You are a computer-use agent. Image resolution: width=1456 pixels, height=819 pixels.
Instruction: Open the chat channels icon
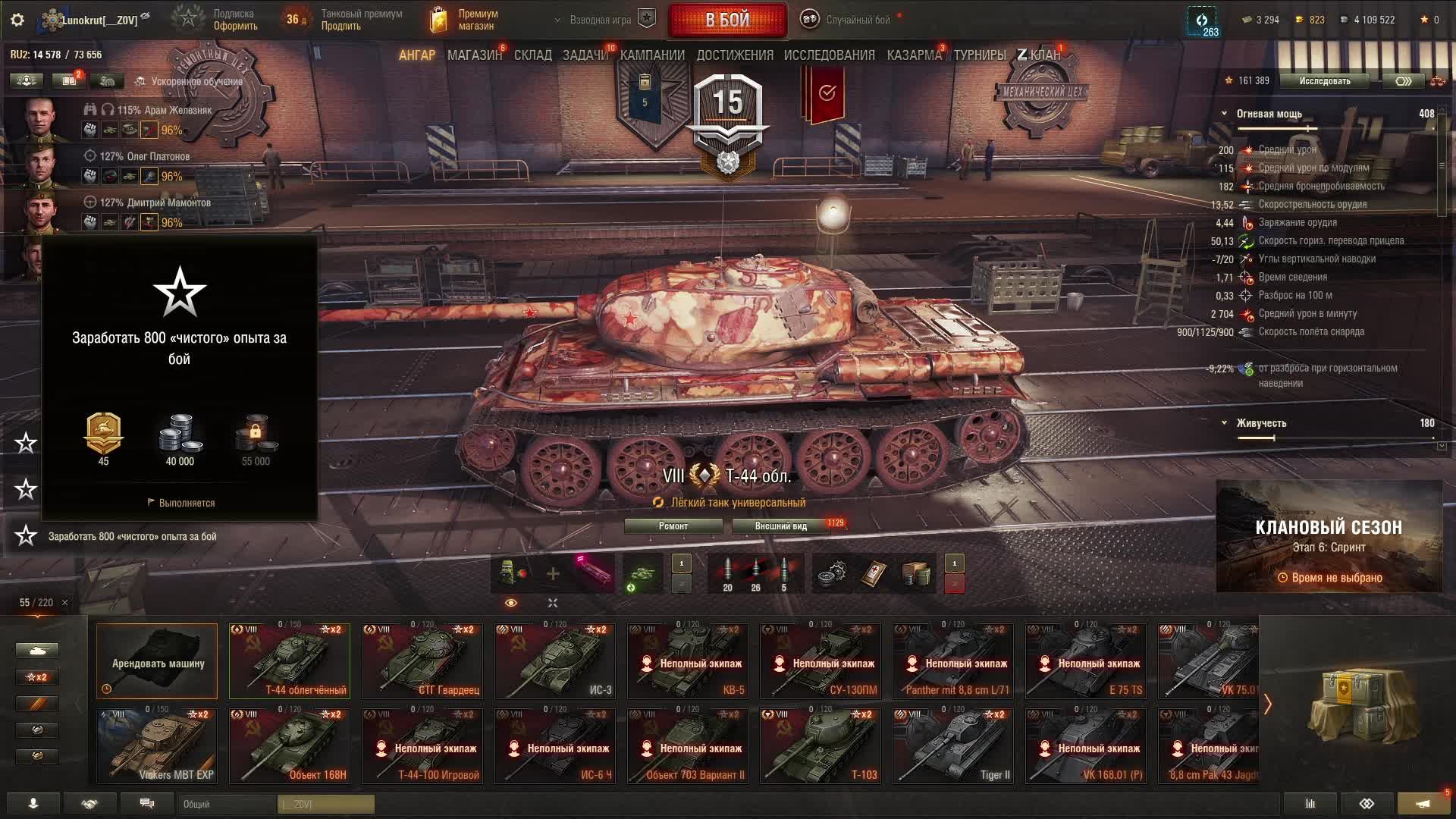[x=146, y=804]
